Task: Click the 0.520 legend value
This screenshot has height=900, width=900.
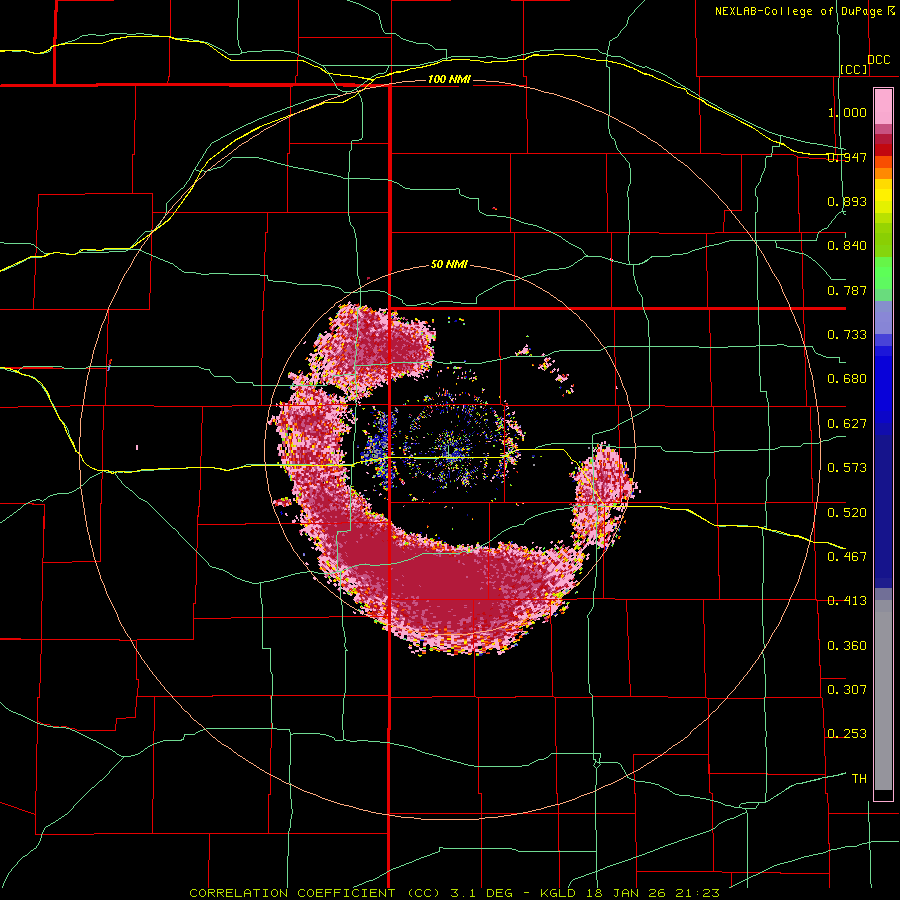Action: click(x=847, y=512)
